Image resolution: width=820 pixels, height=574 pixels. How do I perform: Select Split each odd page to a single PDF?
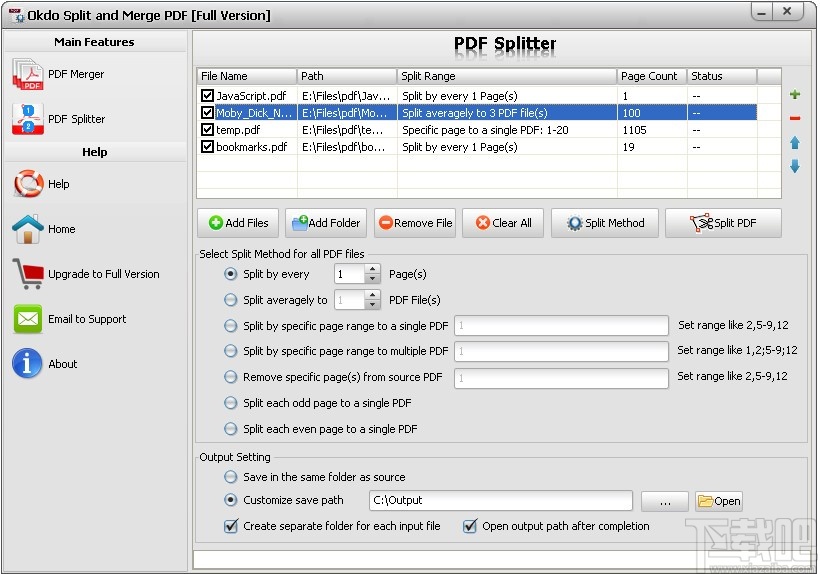pos(230,403)
